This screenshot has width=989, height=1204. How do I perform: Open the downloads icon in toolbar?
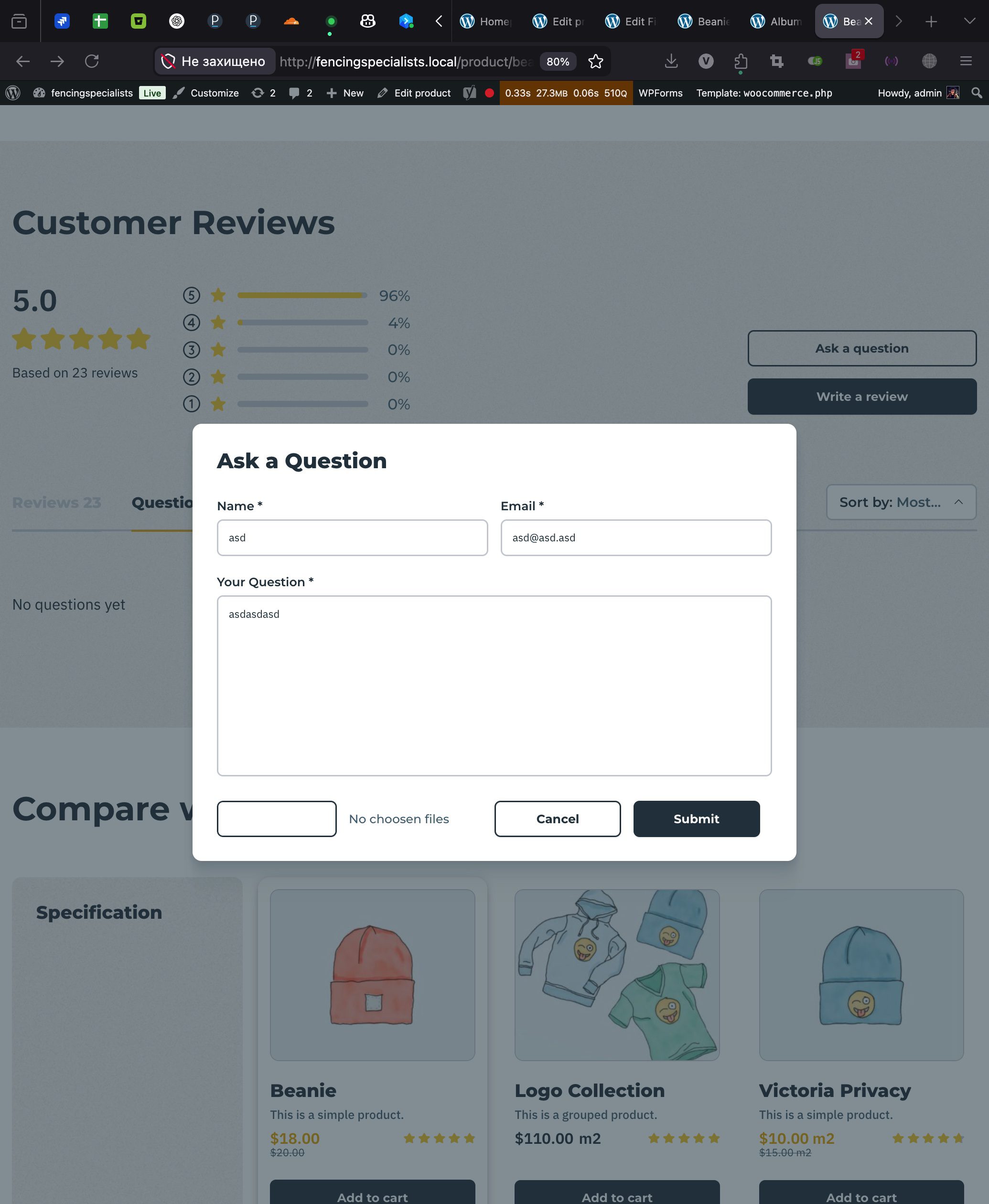click(x=670, y=61)
